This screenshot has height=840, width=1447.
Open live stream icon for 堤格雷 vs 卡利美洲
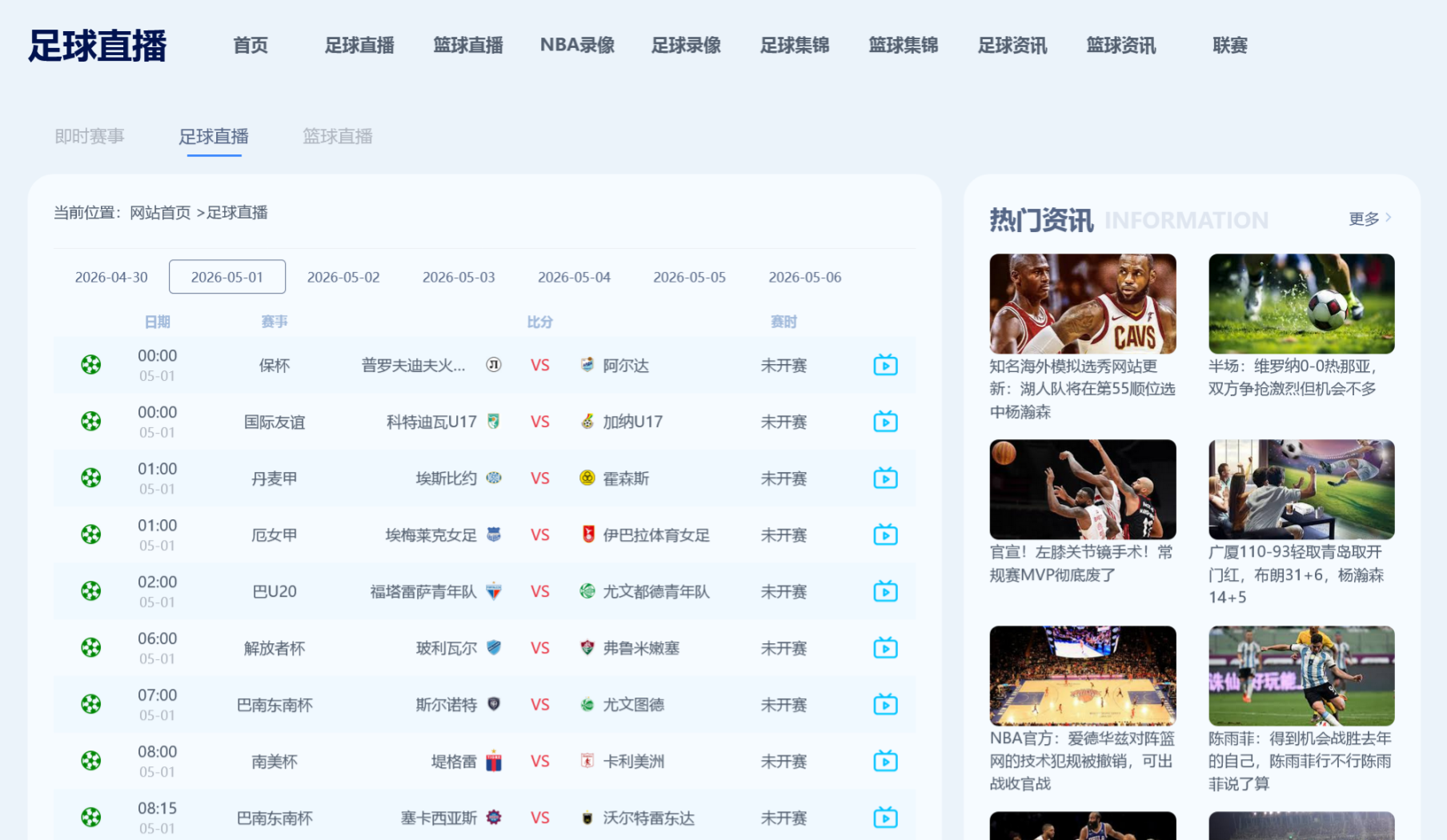[885, 761]
